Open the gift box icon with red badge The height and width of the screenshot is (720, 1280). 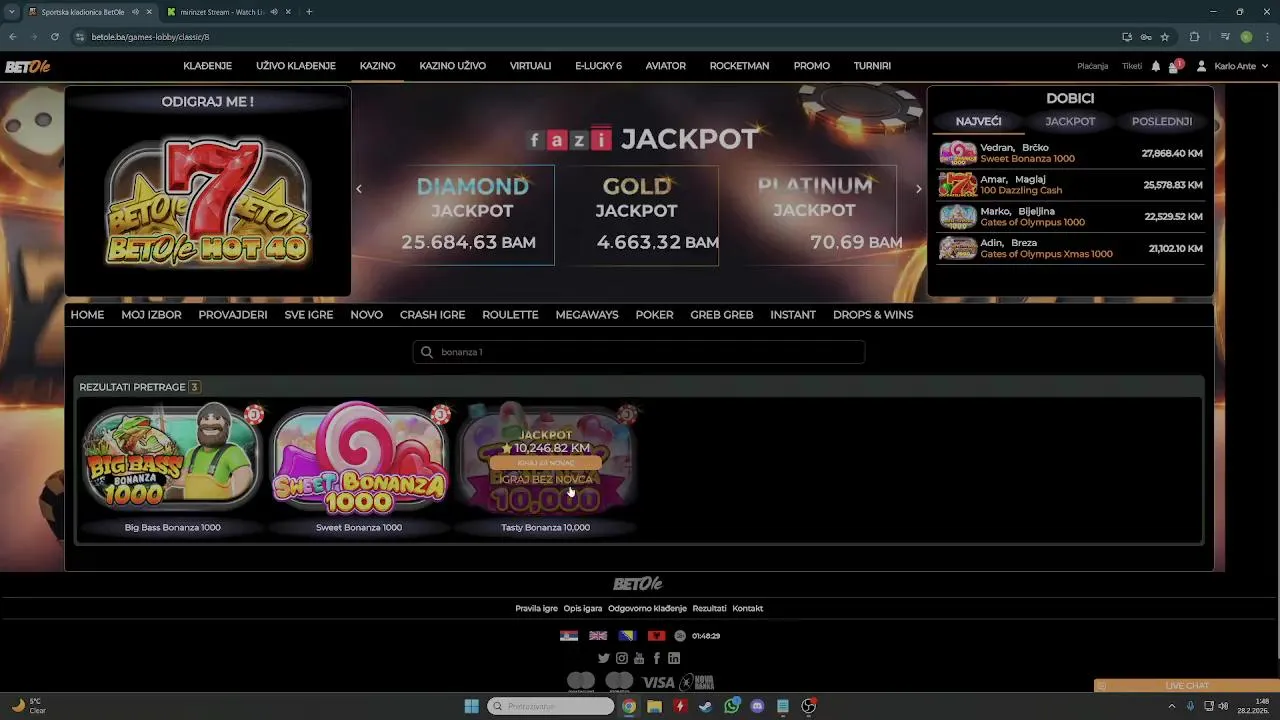pos(1175,66)
